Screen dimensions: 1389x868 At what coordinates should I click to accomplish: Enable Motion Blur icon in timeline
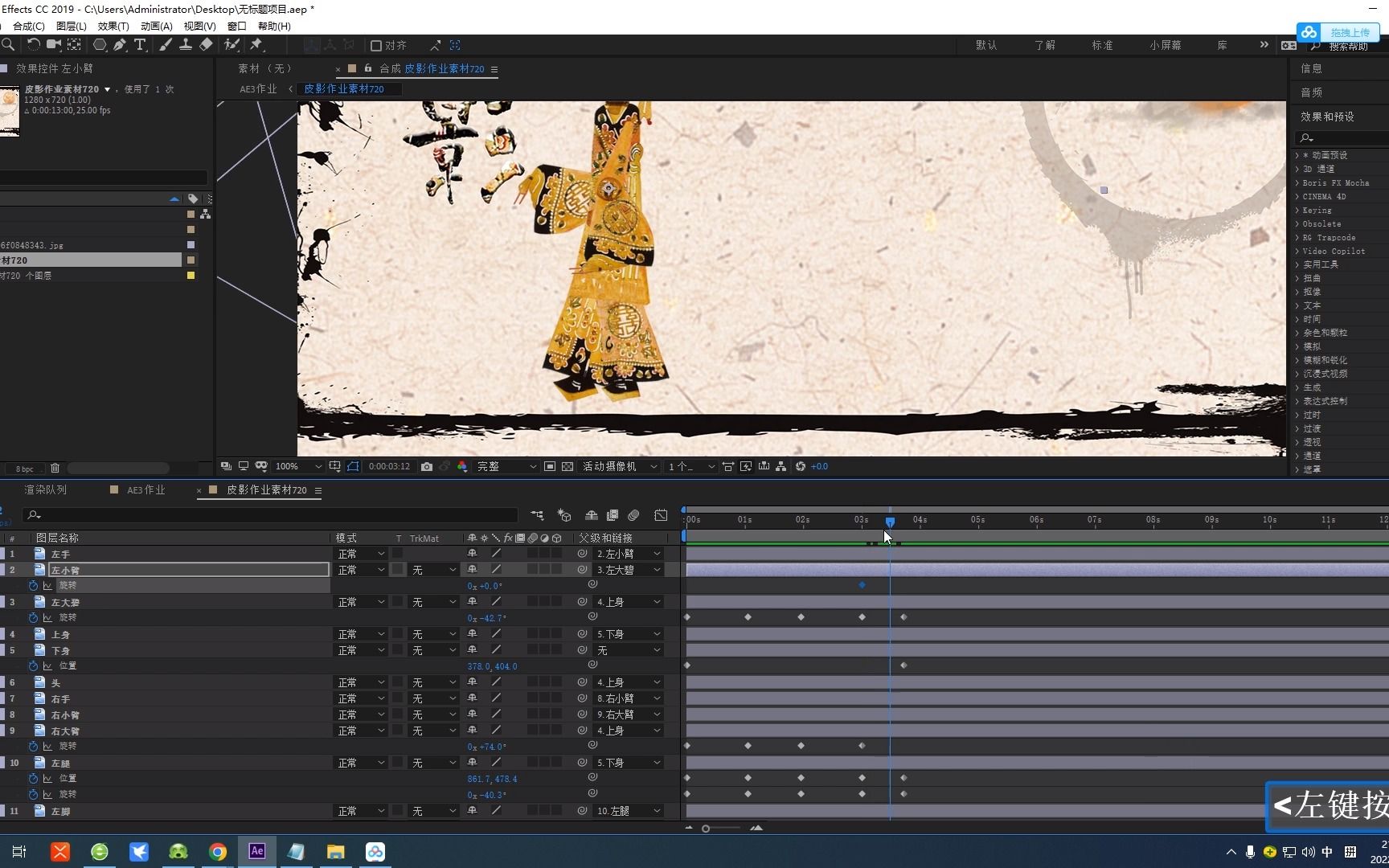633,515
